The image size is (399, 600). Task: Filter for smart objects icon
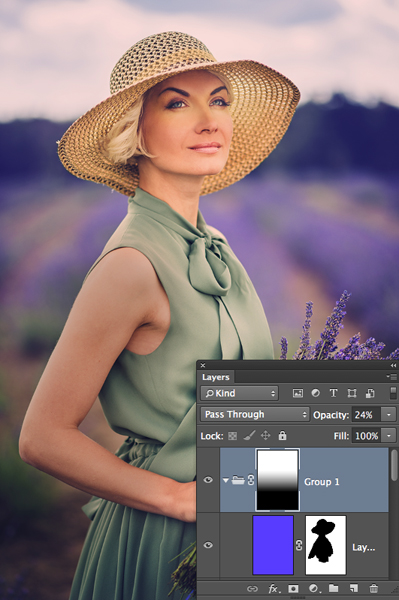[x=370, y=393]
